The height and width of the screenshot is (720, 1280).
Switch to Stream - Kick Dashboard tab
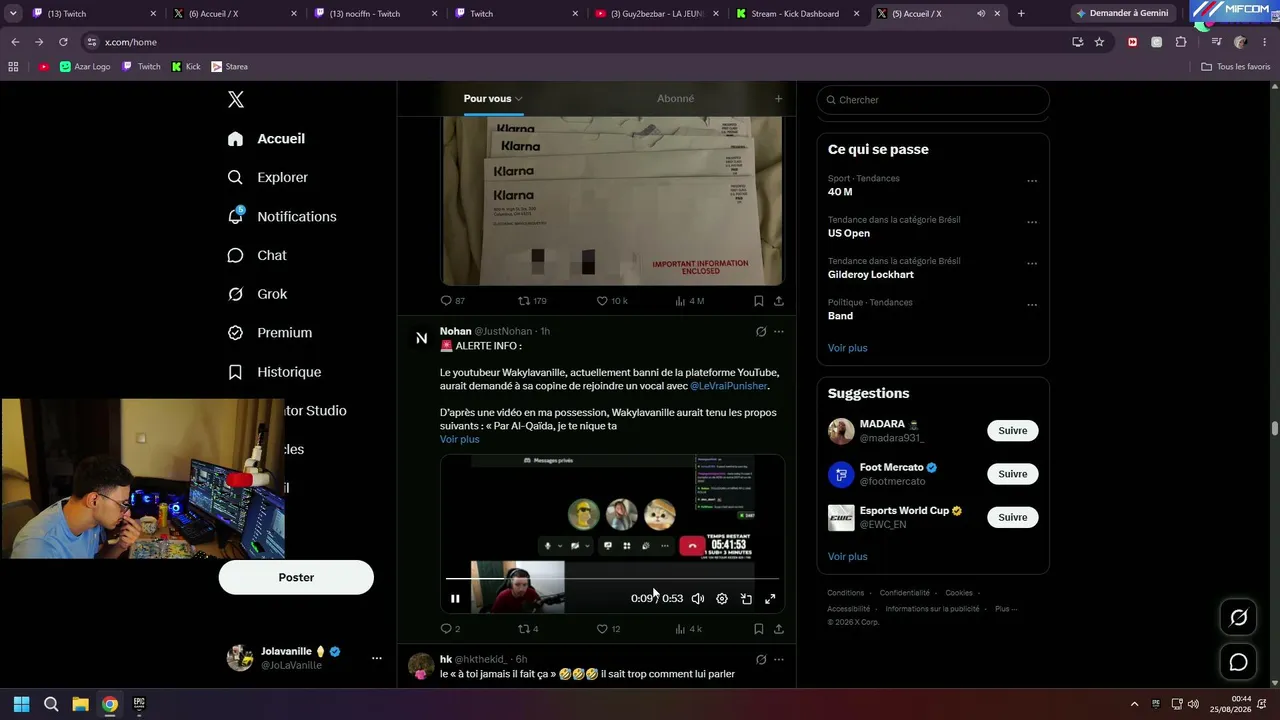798,14
